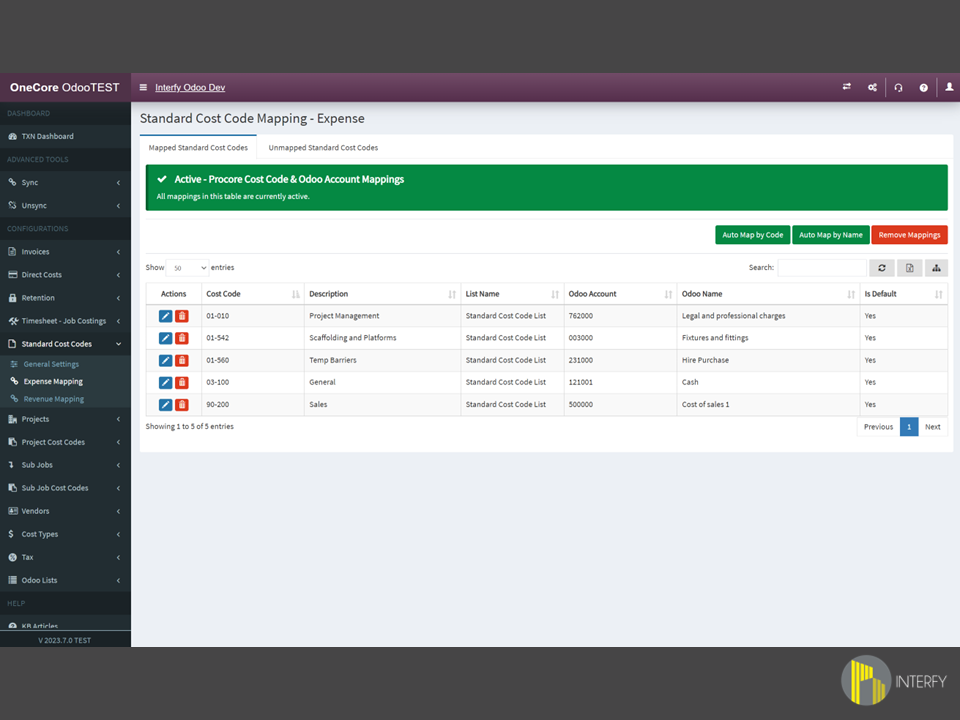Click into the table Search field
This screenshot has width=960, height=720.
coord(821,268)
